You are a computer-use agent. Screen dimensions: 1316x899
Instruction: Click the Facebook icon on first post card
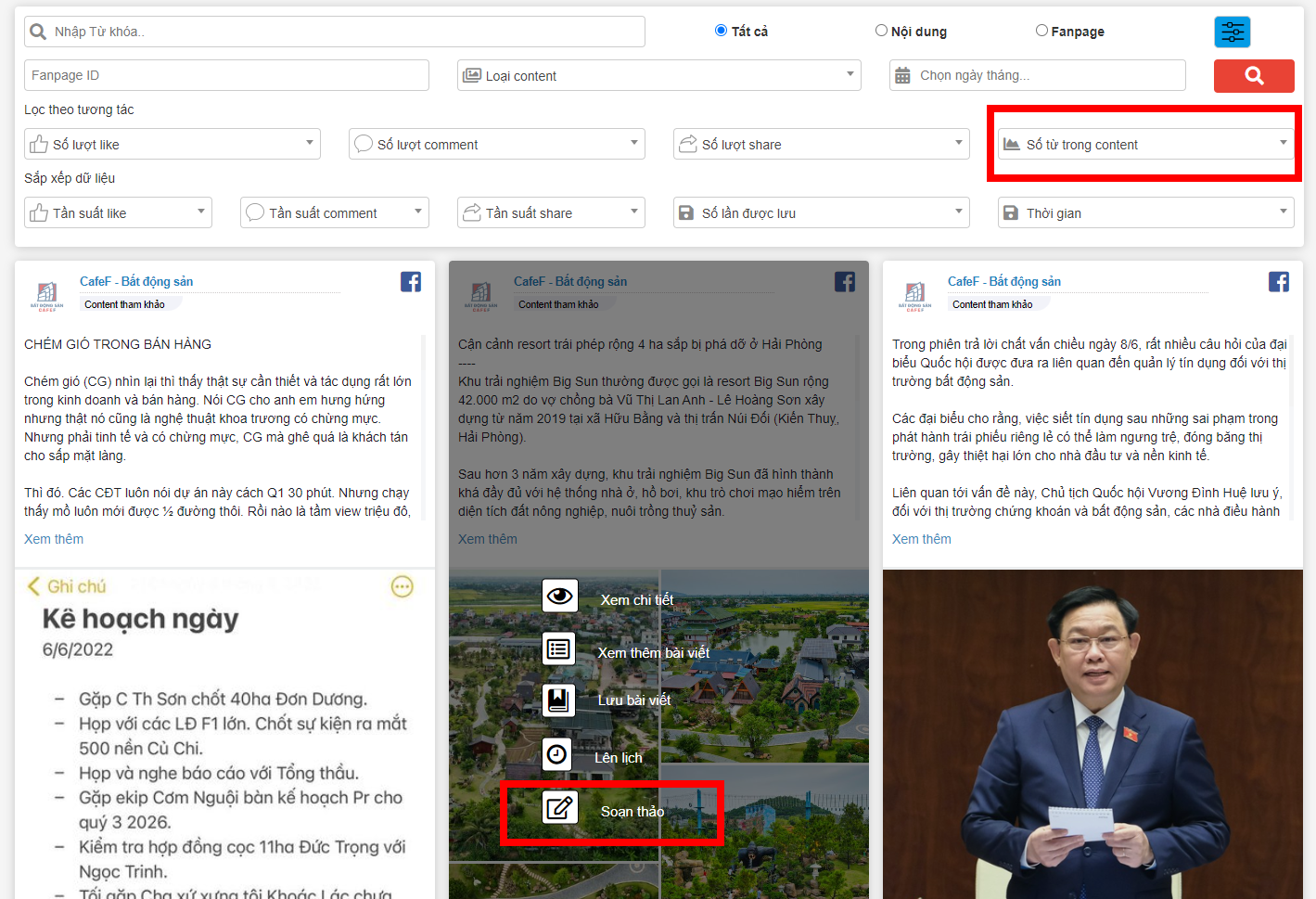click(x=411, y=282)
